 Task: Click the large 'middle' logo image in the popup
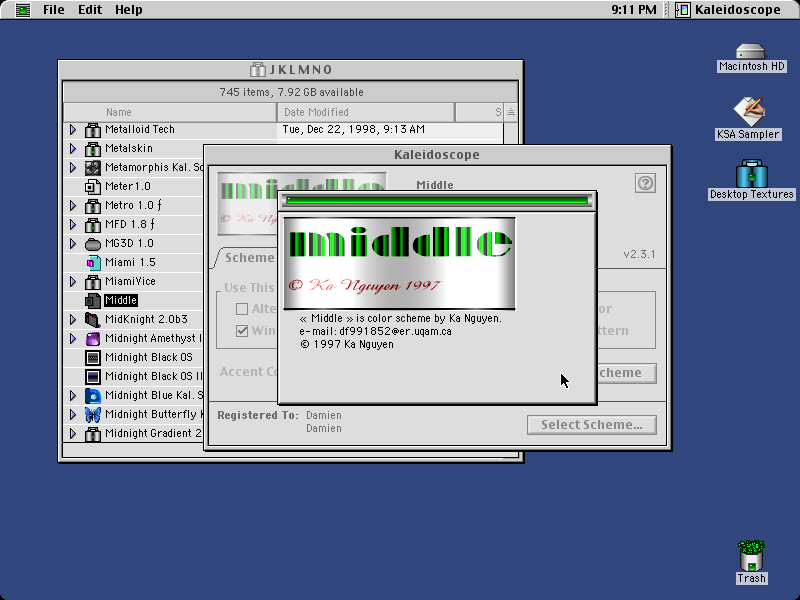399,263
